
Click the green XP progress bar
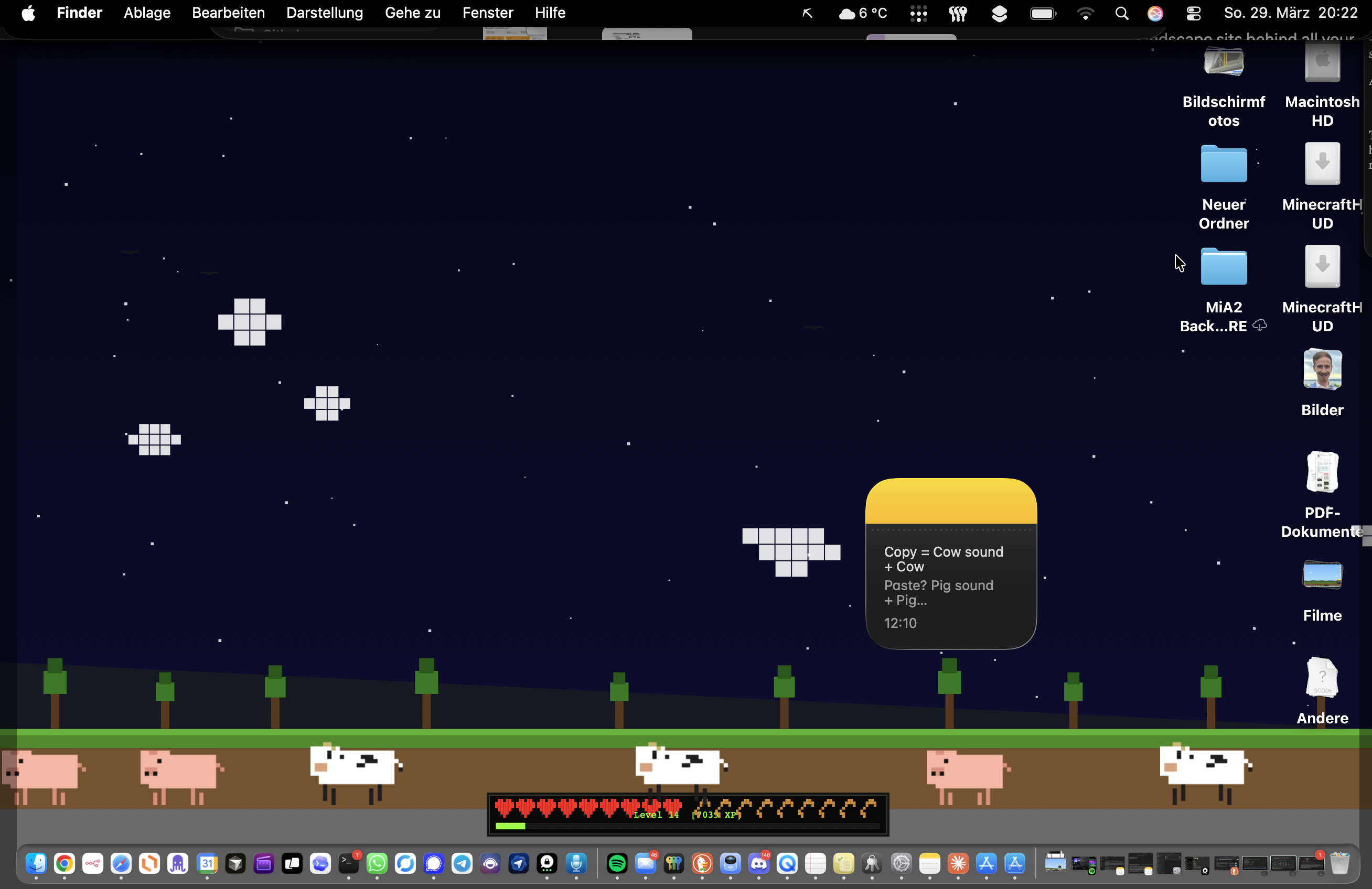(510, 826)
